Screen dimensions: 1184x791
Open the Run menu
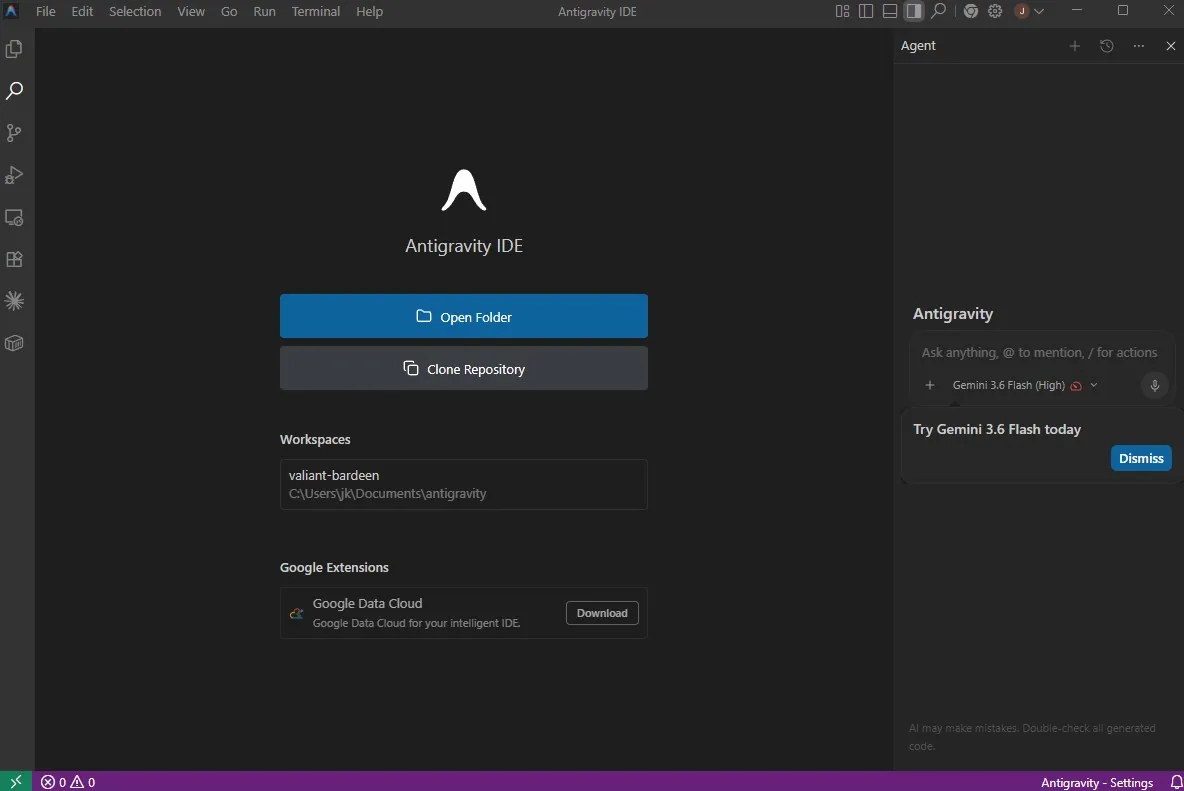coord(264,11)
